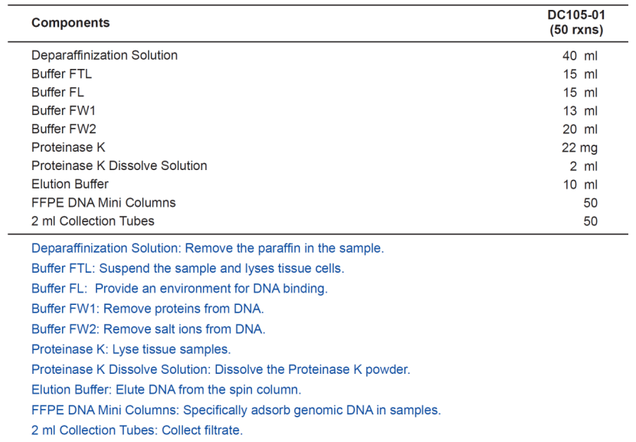Click Proteinase K Dissolve Solution table row

119,166
